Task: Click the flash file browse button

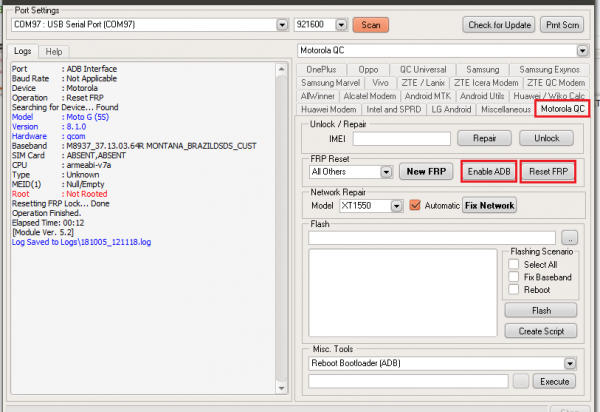Action: pos(569,238)
